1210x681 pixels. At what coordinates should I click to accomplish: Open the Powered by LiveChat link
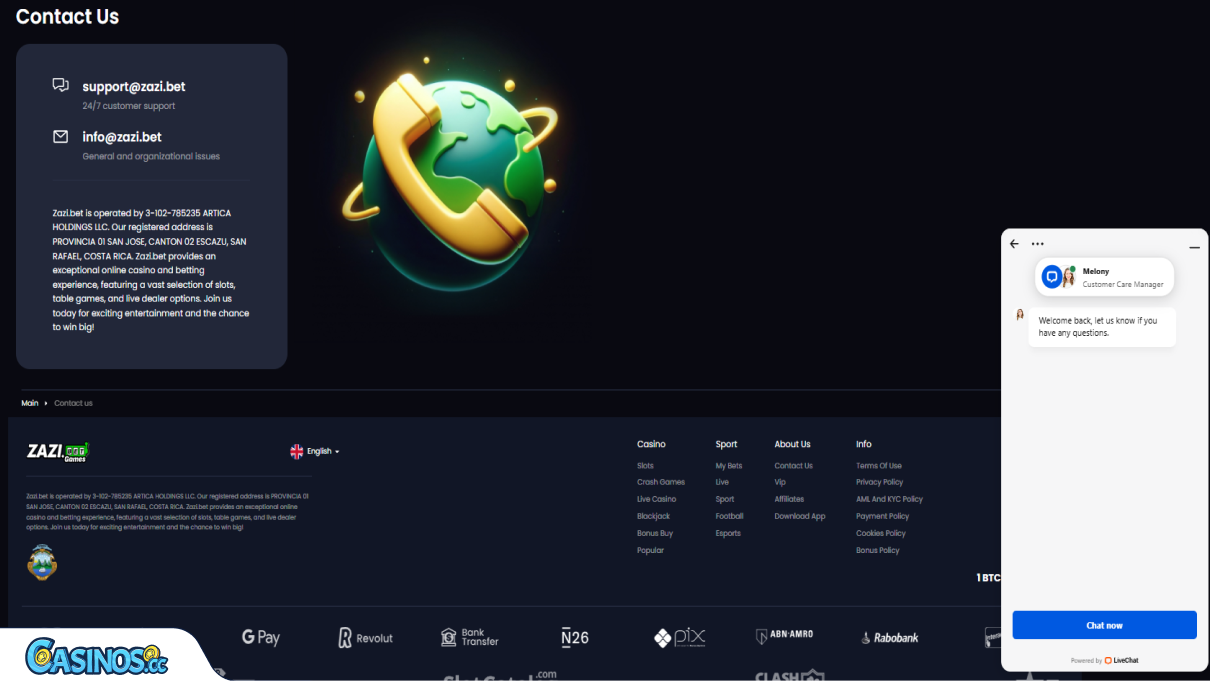tap(1104, 660)
